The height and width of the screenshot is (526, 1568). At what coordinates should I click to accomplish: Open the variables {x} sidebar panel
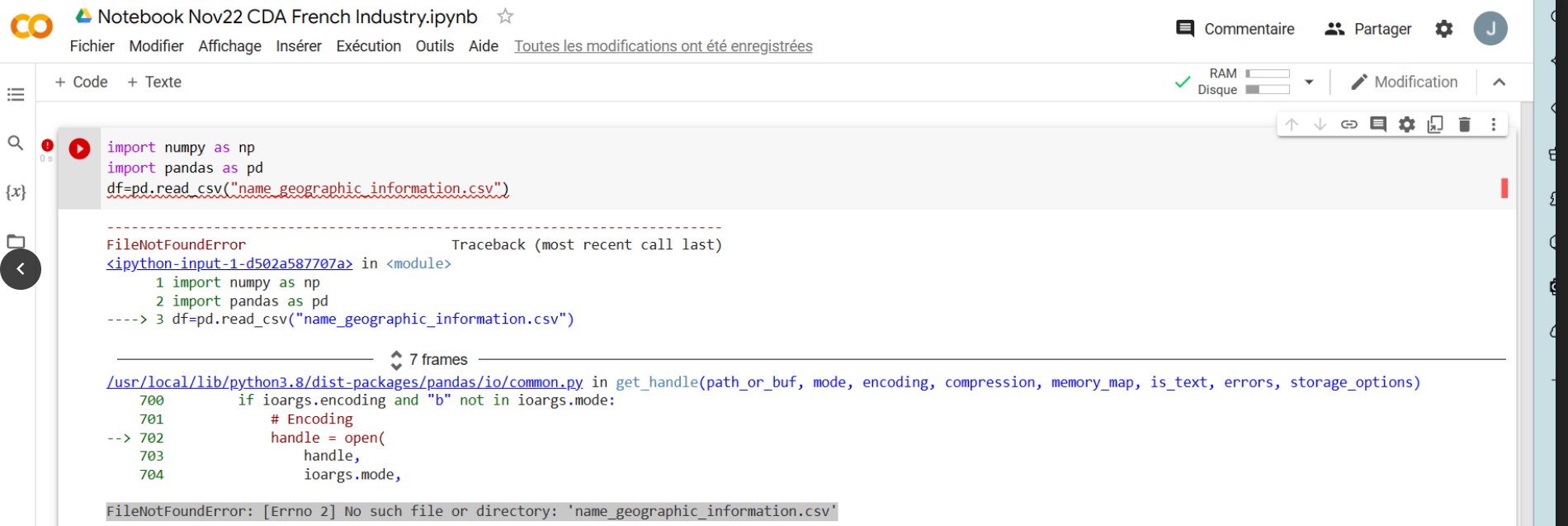16,192
